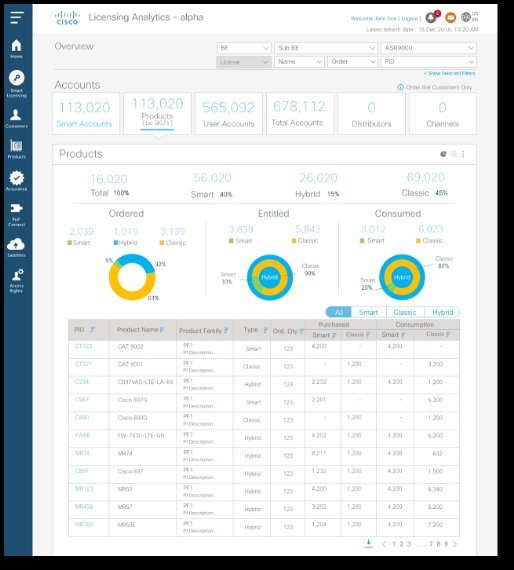Select the Smart Accounts card

pos(86,113)
